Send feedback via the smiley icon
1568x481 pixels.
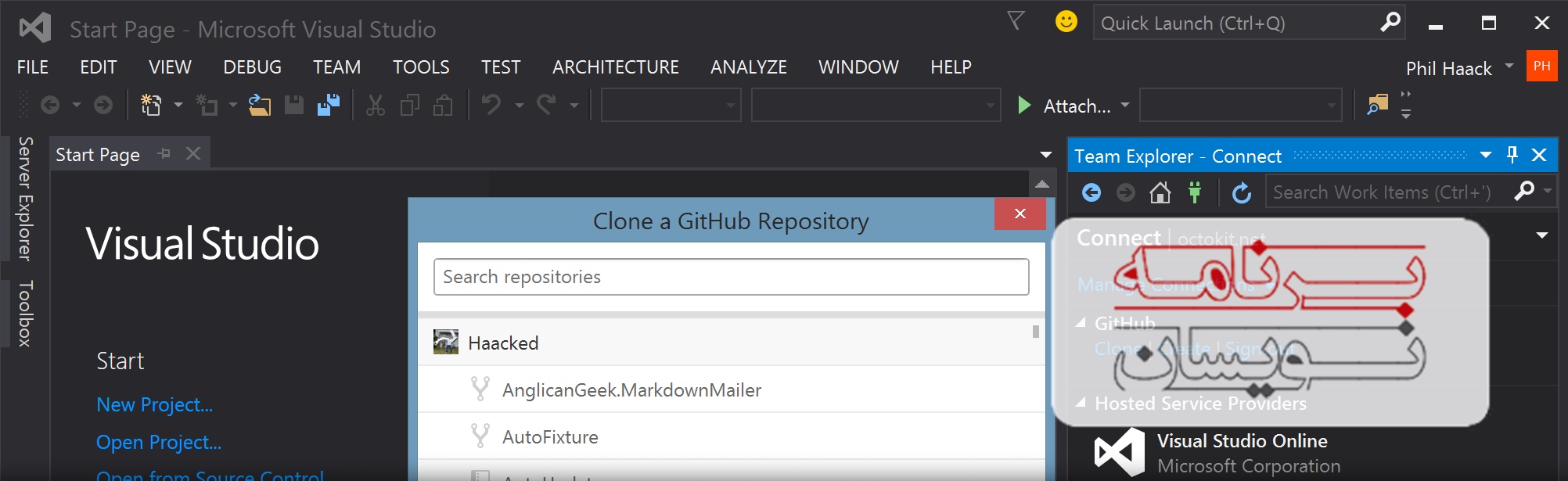[1066, 21]
